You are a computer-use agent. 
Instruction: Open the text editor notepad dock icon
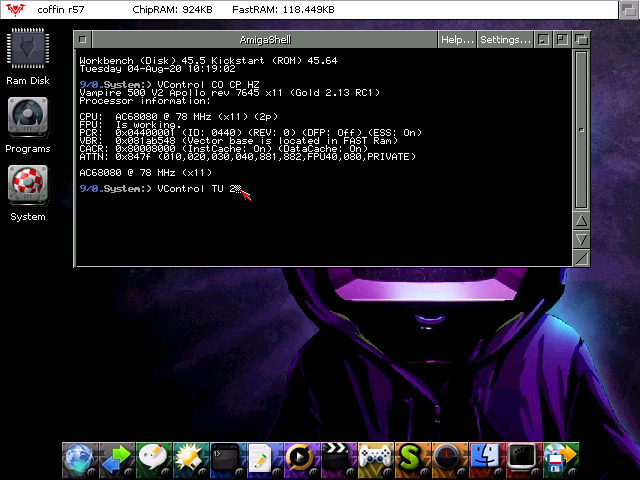coord(265,460)
